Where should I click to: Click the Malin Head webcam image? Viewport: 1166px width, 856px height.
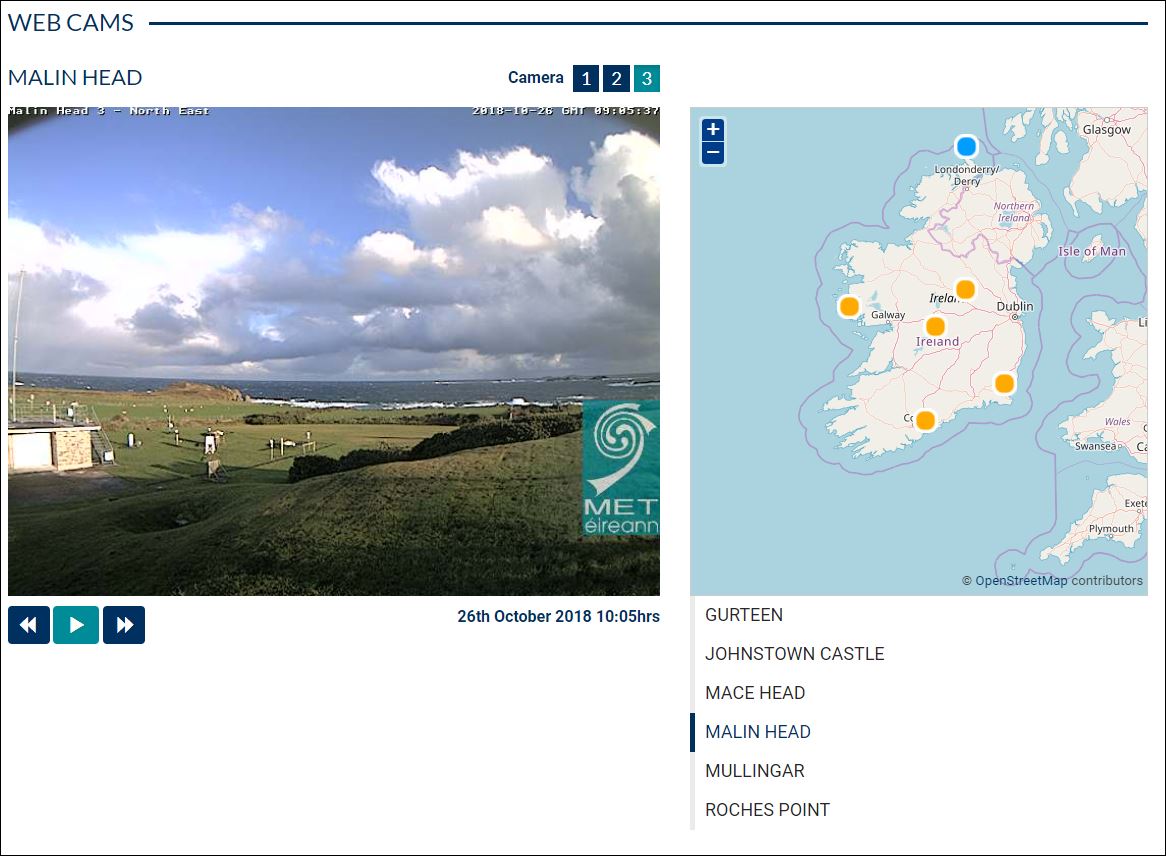[x=333, y=351]
